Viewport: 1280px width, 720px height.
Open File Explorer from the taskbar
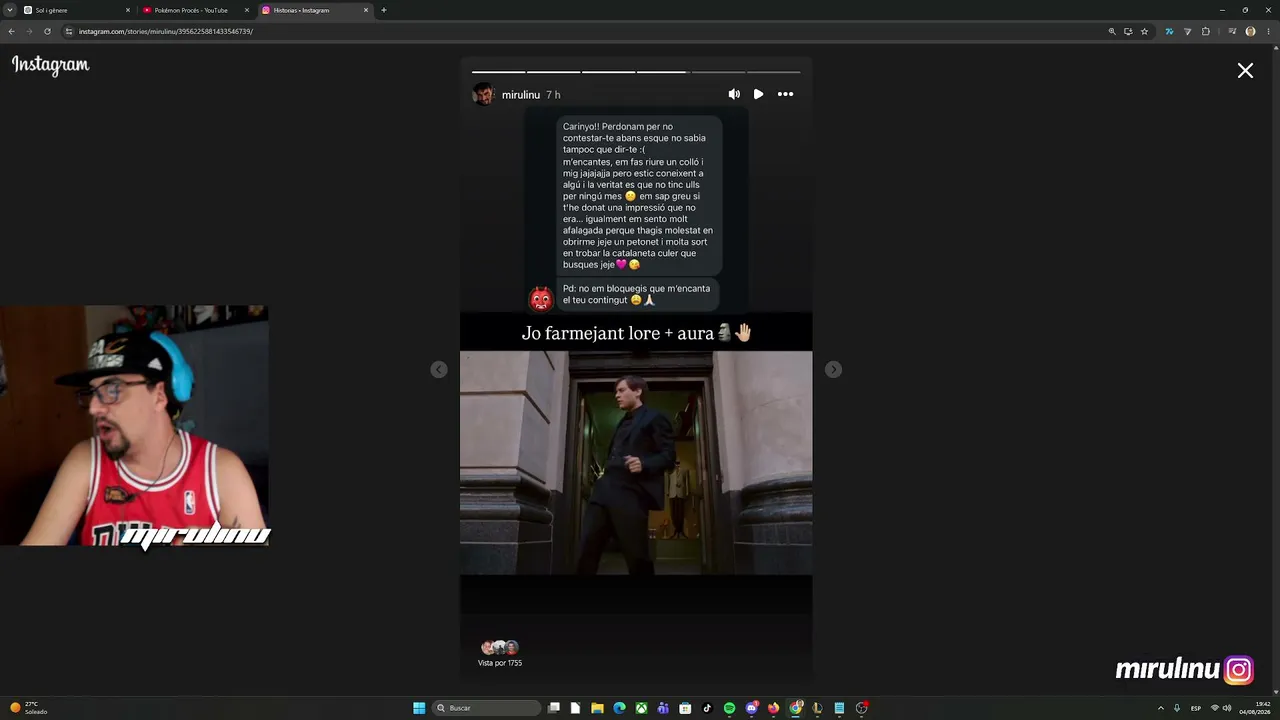(597, 708)
